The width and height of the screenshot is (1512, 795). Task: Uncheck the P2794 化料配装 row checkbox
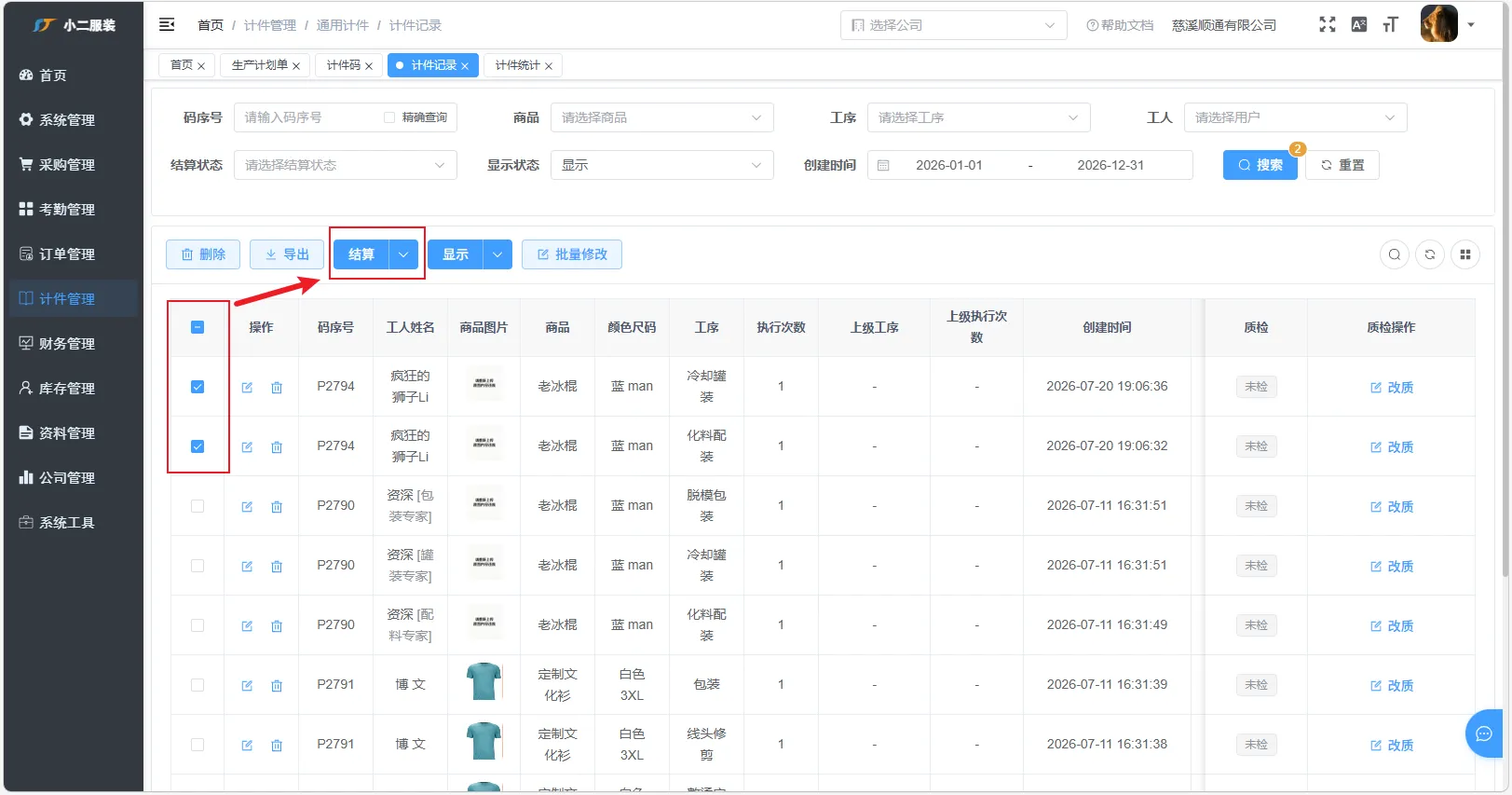(x=198, y=446)
